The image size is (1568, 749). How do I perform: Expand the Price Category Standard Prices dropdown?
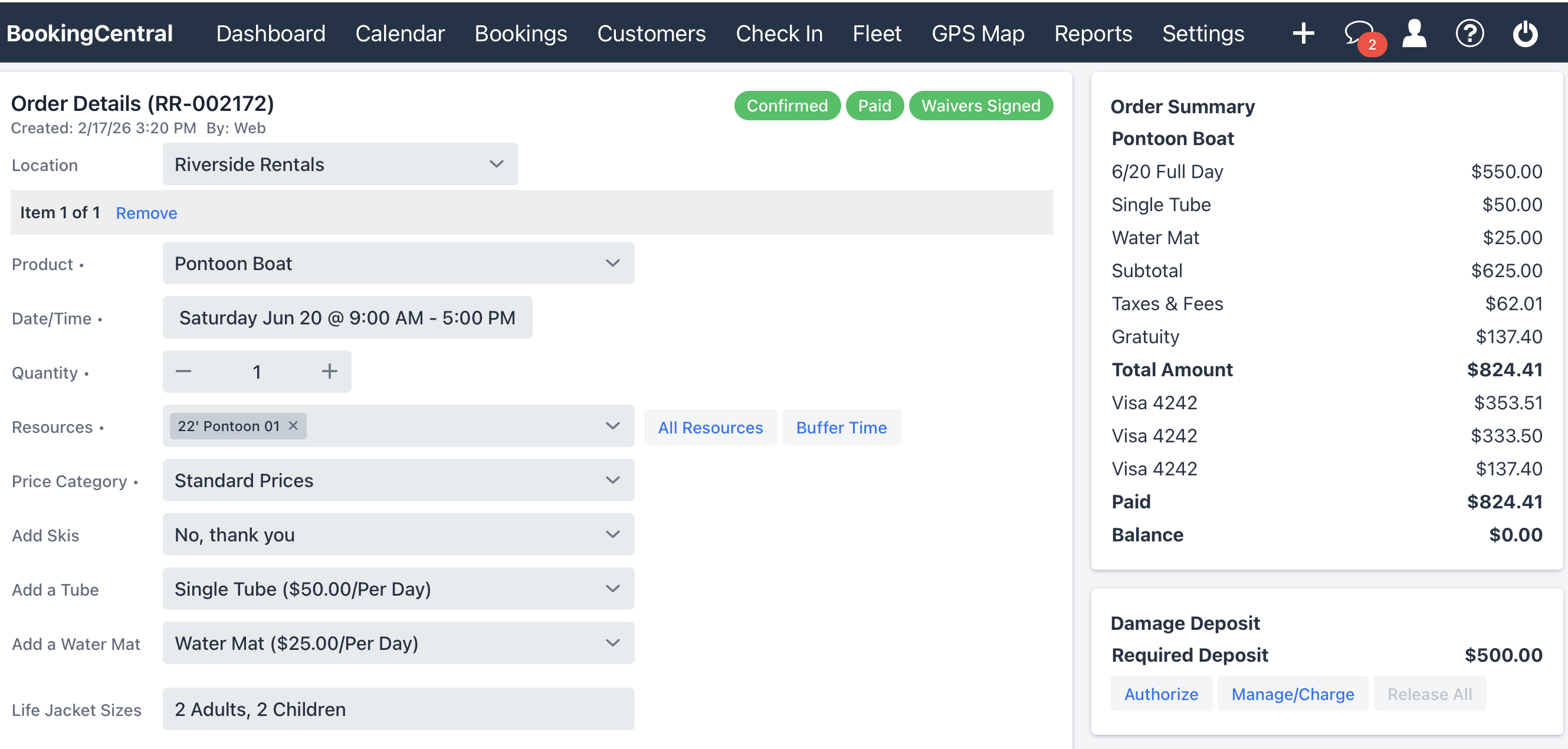398,480
